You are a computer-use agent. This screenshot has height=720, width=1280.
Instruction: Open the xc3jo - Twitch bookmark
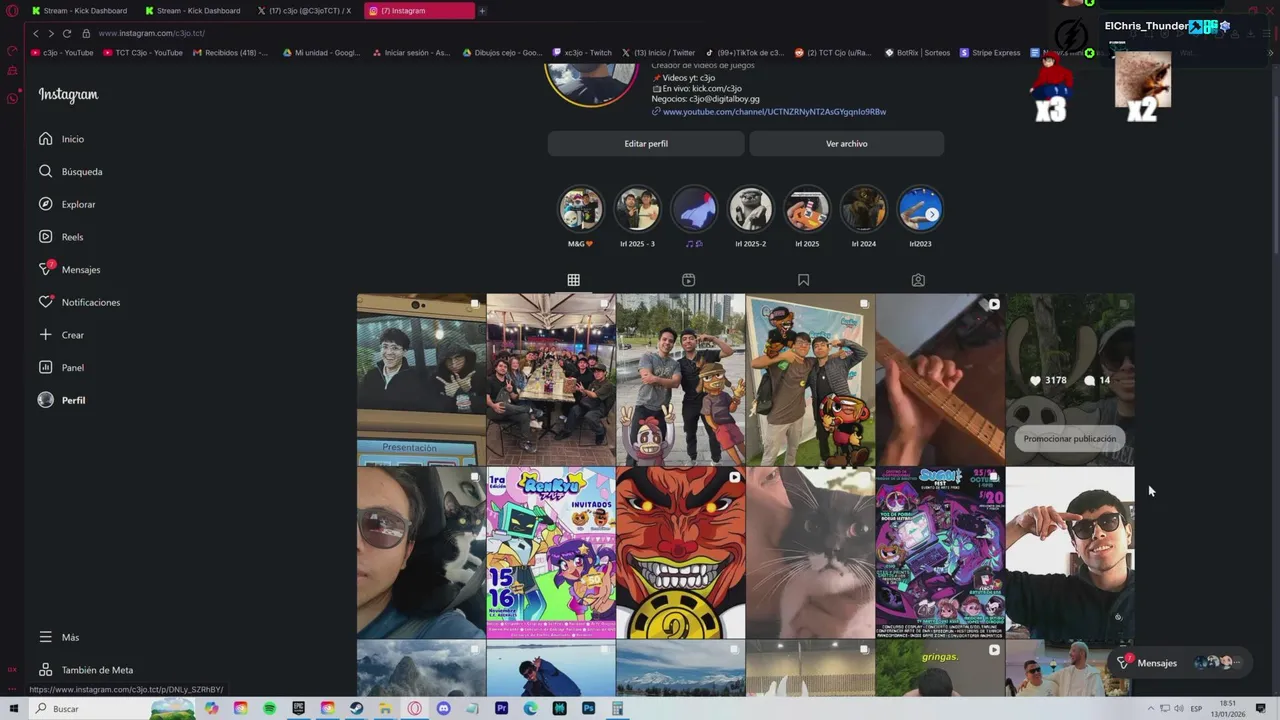click(x=582, y=53)
